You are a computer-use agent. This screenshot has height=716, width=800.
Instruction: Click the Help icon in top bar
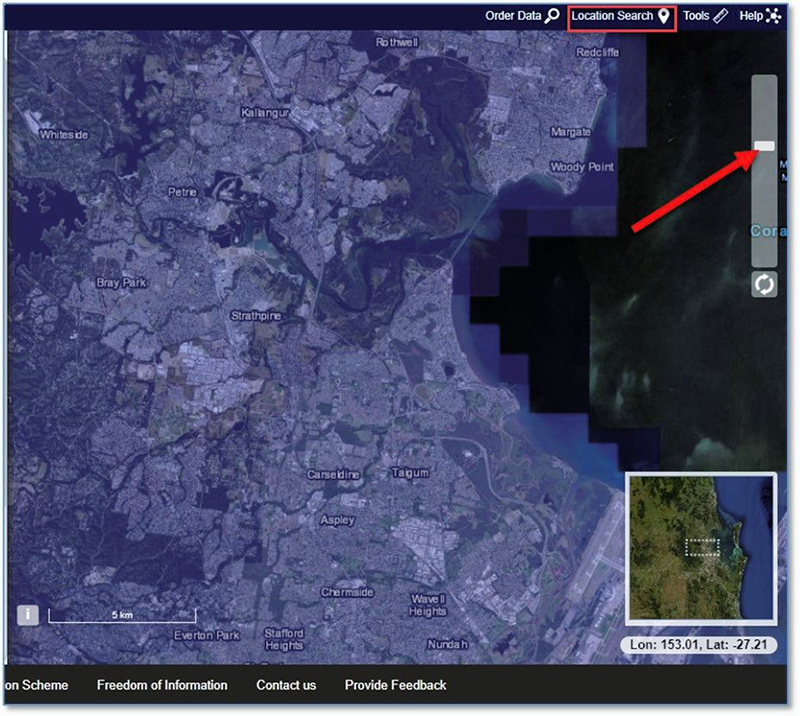[774, 16]
